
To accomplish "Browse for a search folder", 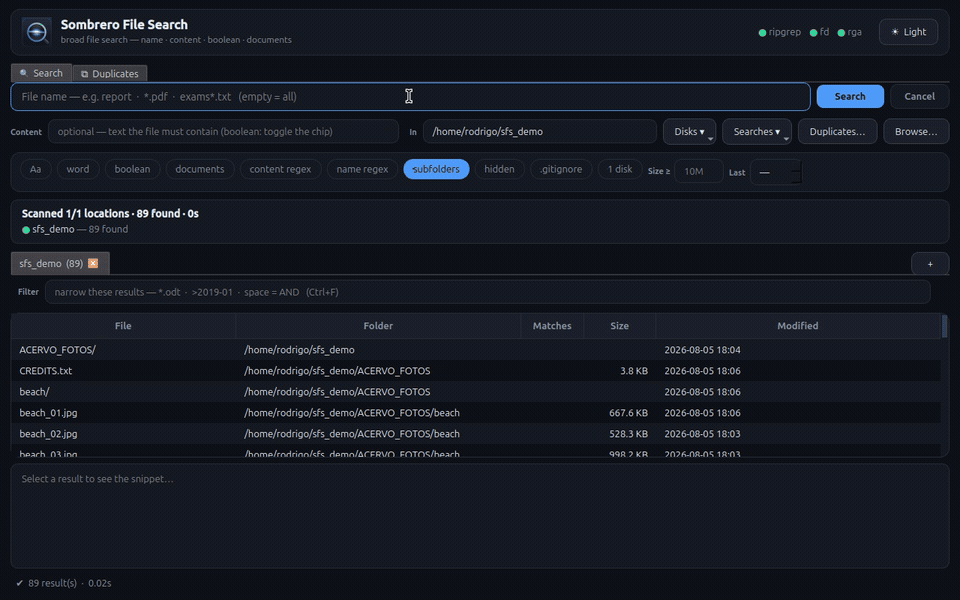I will tap(916, 132).
